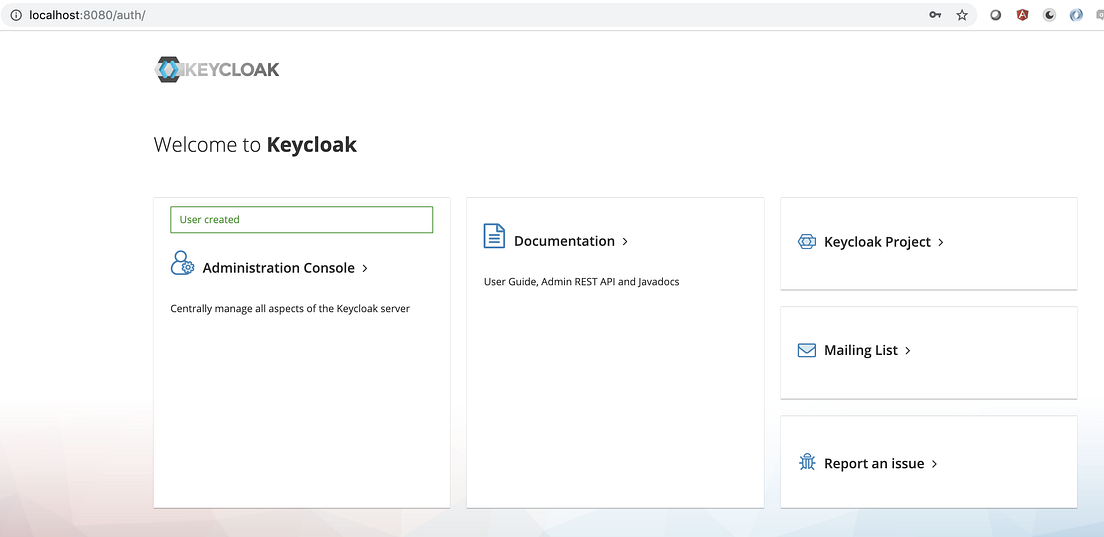Click the chevron next to Documentation
This screenshot has height=537, width=1104.
point(625,241)
